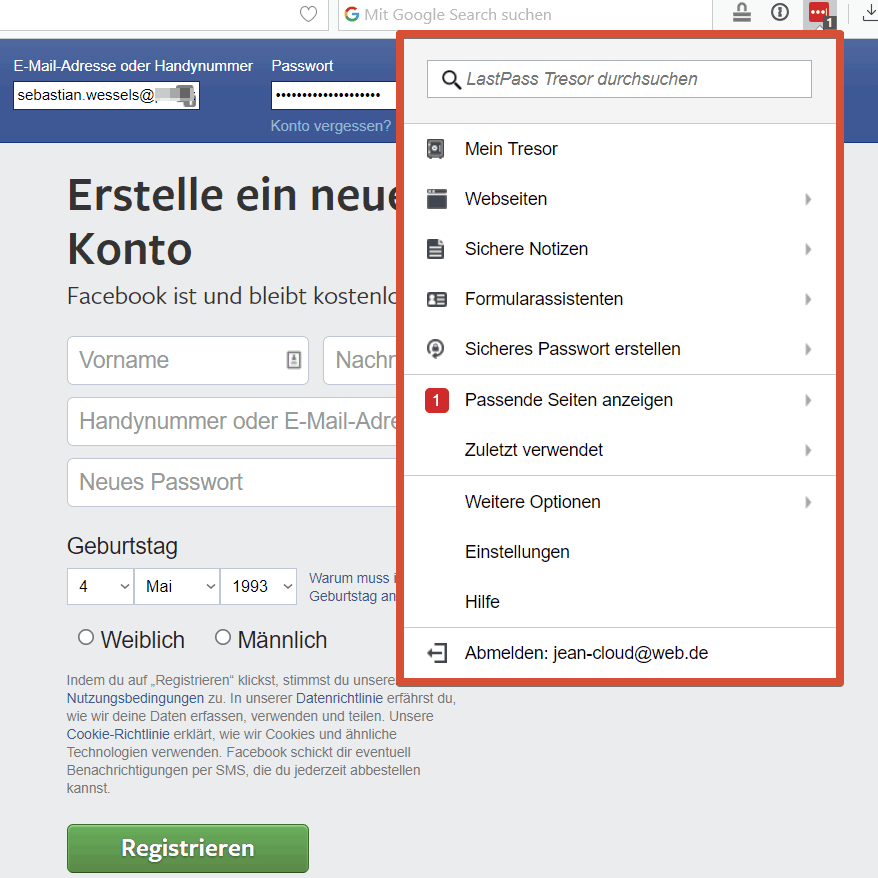Click the document icon beside Sichere Notizen
The height and width of the screenshot is (878, 878).
coord(436,249)
